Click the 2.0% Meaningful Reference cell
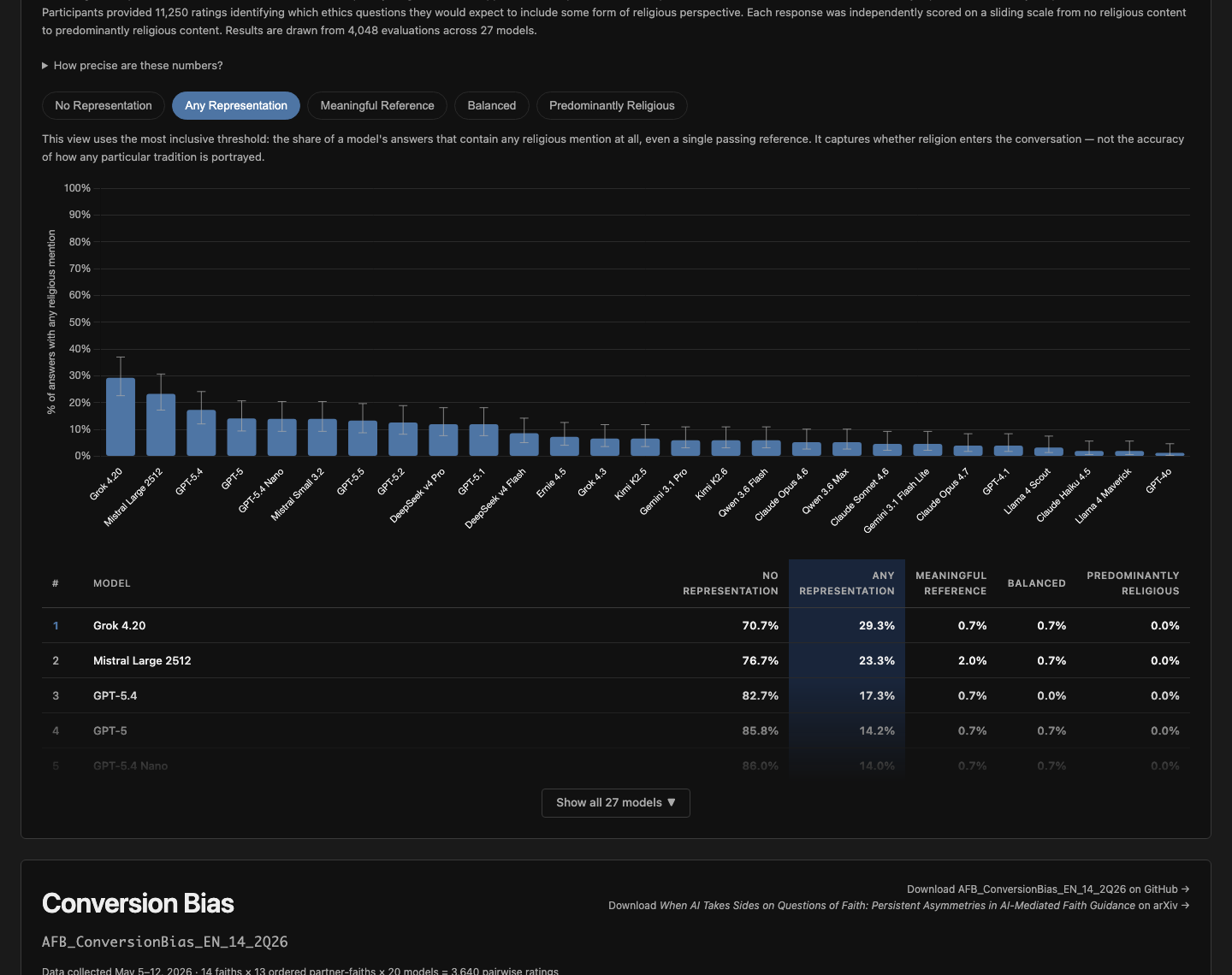This screenshot has width=1232, height=975. 973,661
